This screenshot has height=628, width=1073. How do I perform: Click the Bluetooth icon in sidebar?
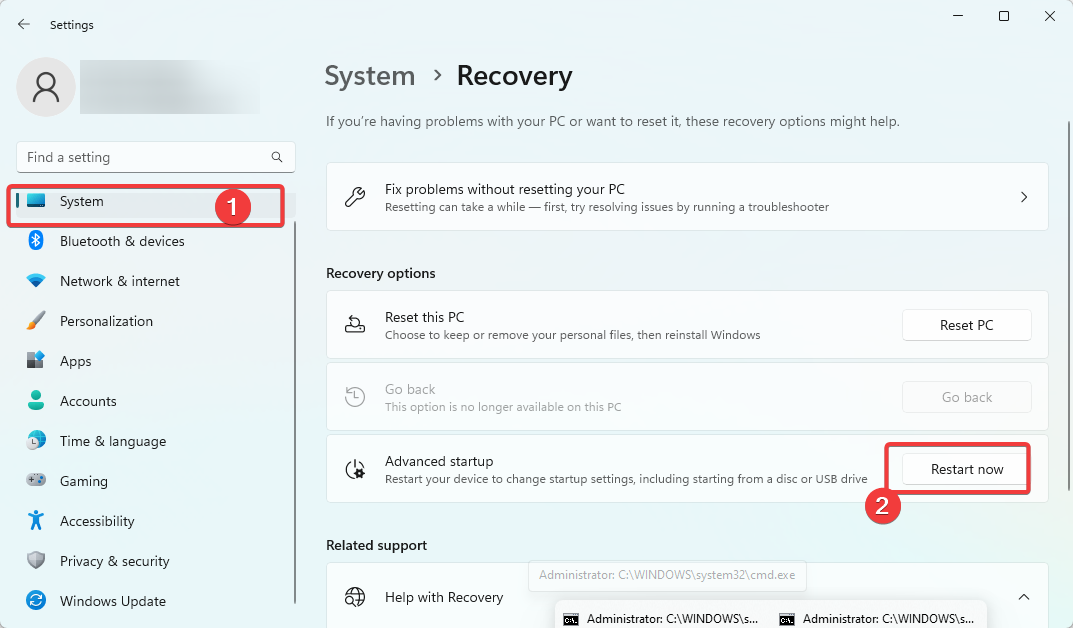36,241
